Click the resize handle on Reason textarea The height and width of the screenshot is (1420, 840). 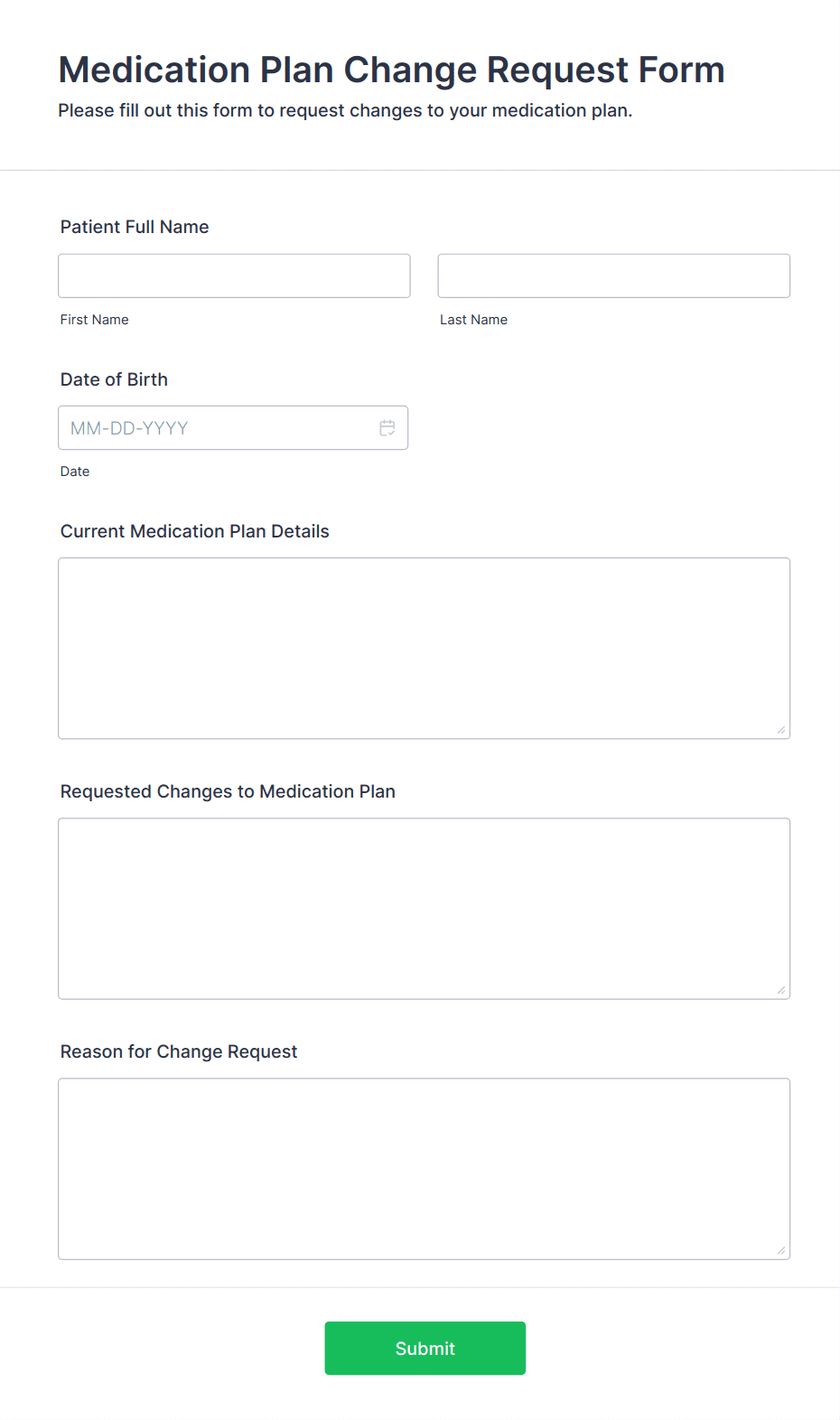coord(780,1250)
